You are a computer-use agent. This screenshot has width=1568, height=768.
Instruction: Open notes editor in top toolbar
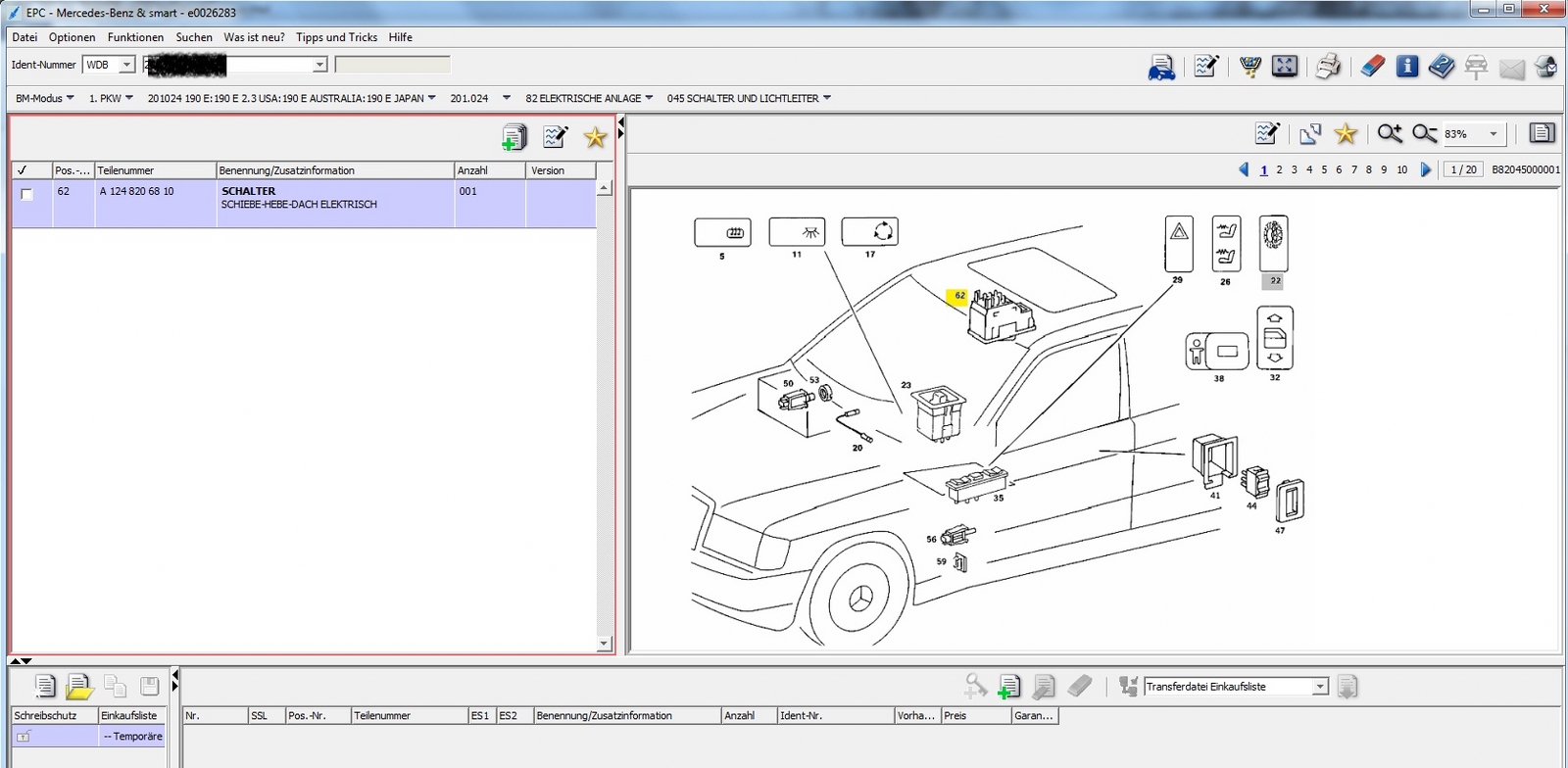(1206, 67)
